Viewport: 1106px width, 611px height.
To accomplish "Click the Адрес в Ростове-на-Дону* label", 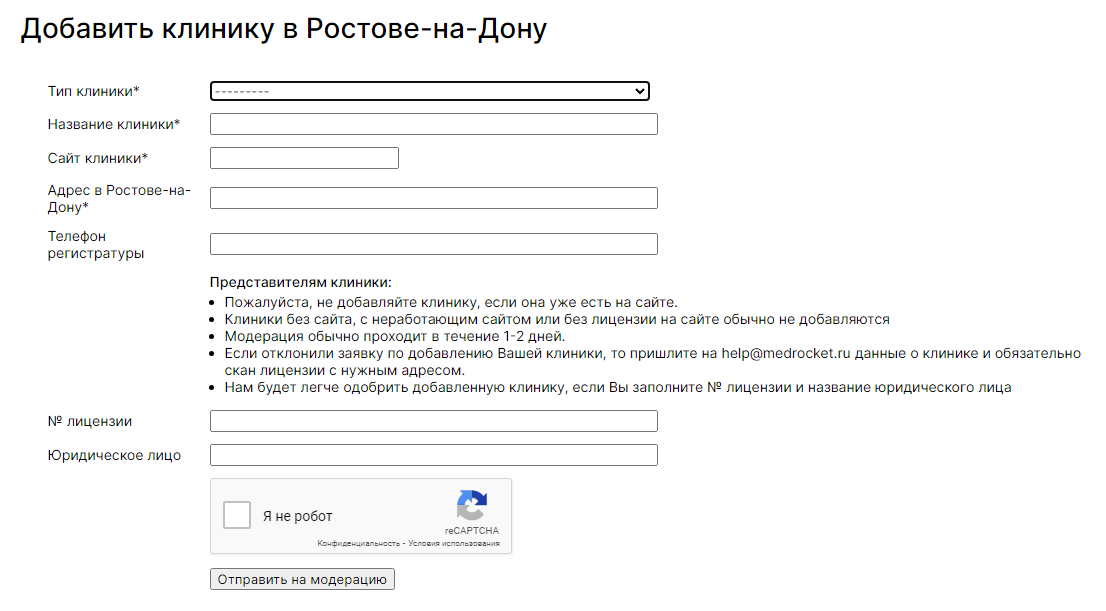I will click(118, 198).
